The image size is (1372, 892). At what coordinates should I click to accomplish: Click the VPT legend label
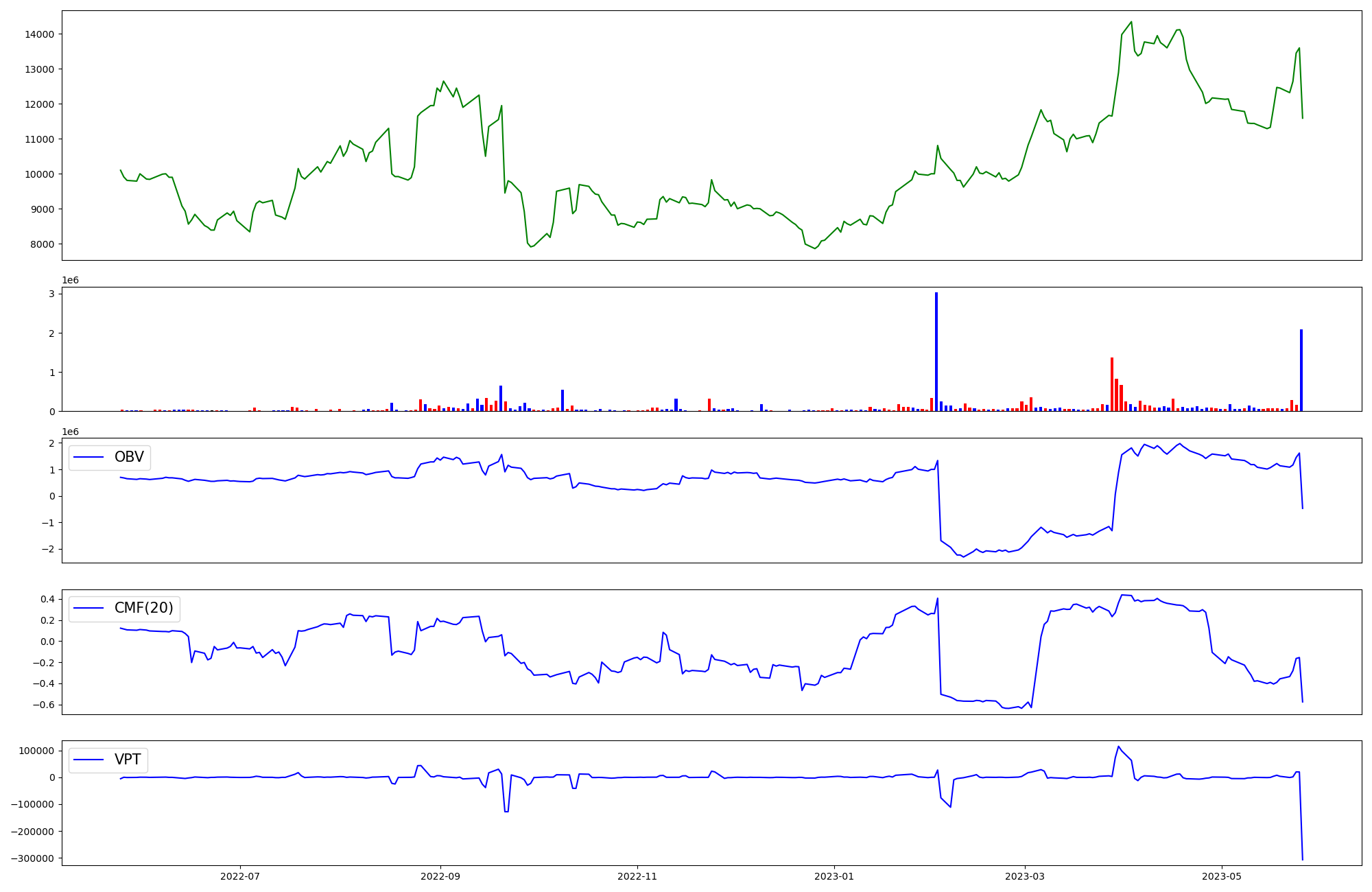point(128,760)
